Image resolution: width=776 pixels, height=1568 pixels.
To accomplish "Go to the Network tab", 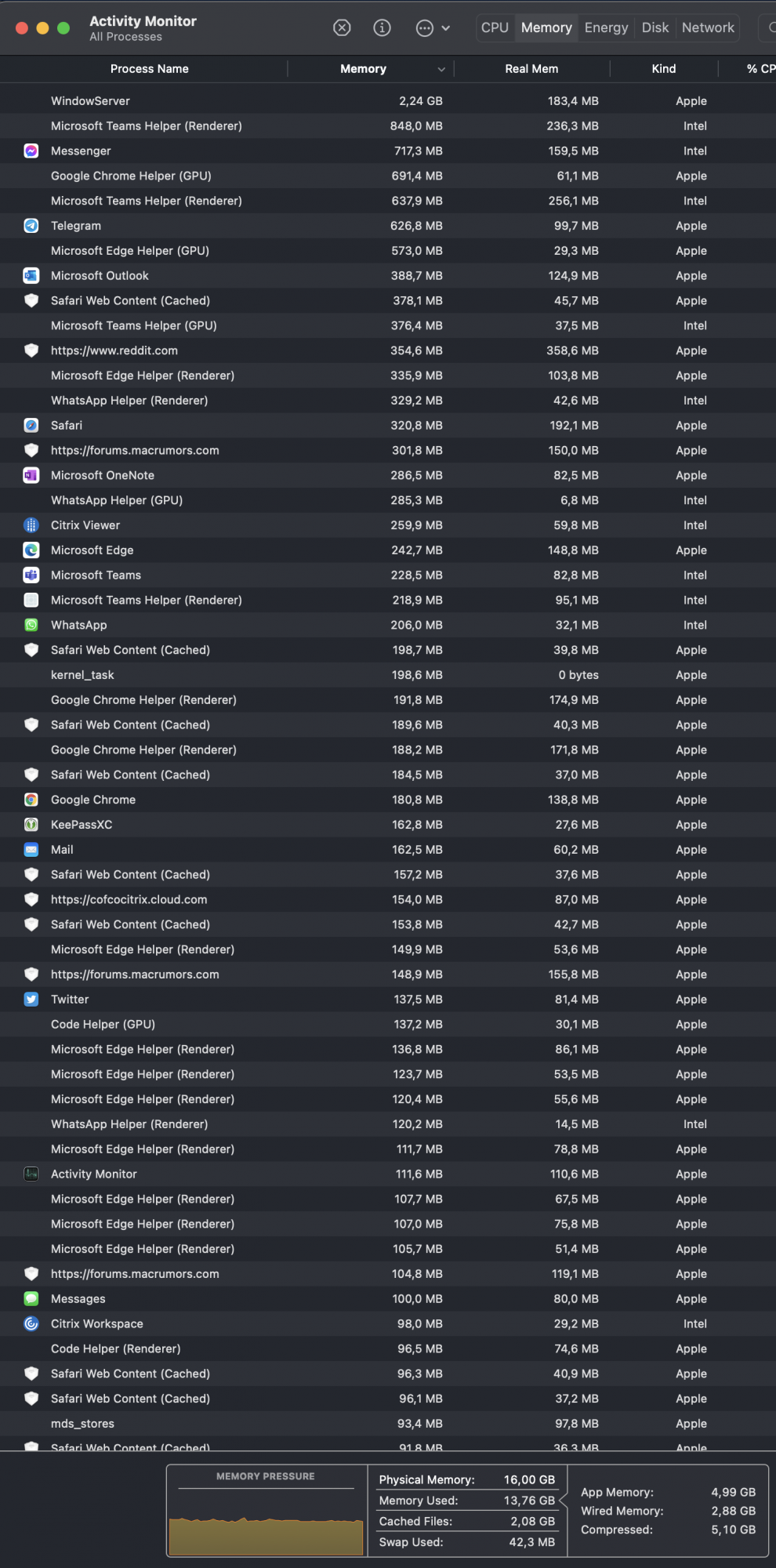I will click(x=708, y=27).
